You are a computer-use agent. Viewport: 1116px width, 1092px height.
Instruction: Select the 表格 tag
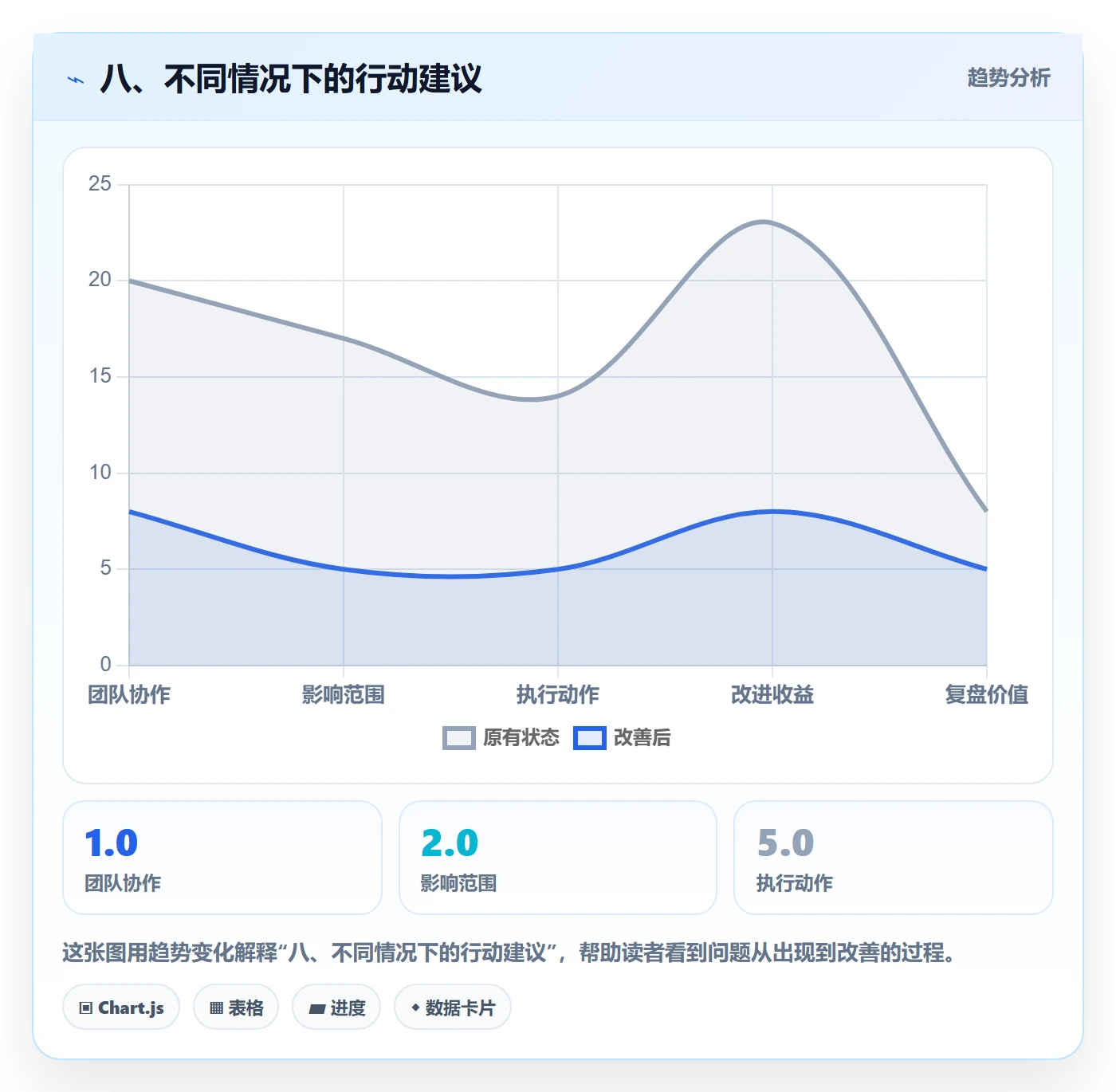[x=236, y=1008]
